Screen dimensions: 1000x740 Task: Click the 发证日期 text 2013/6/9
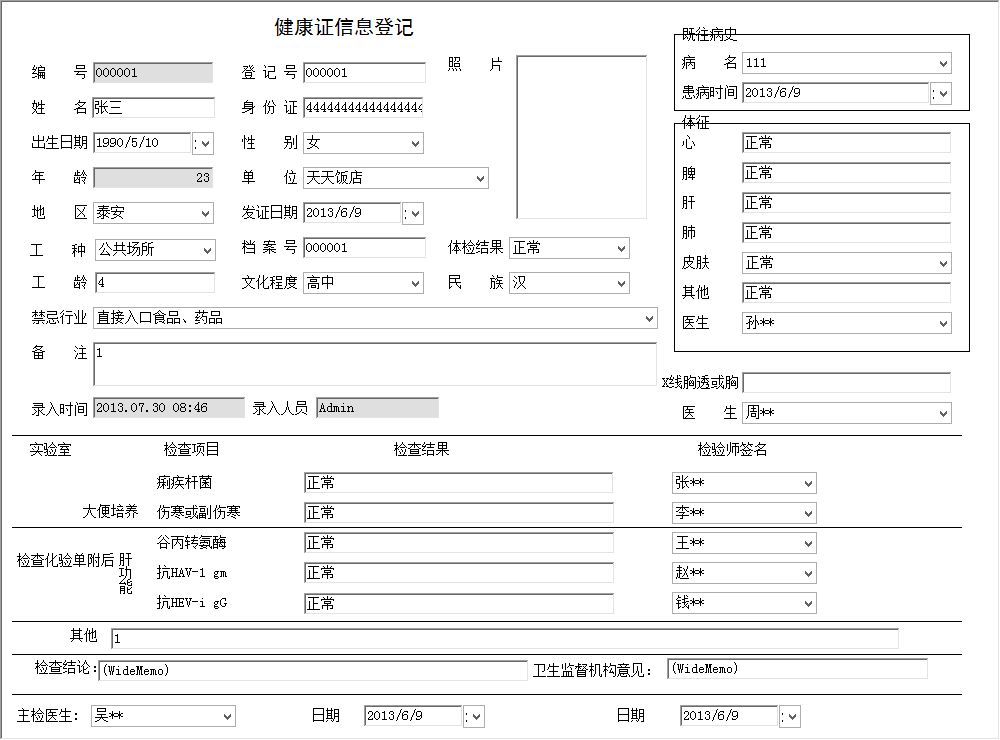click(334, 212)
